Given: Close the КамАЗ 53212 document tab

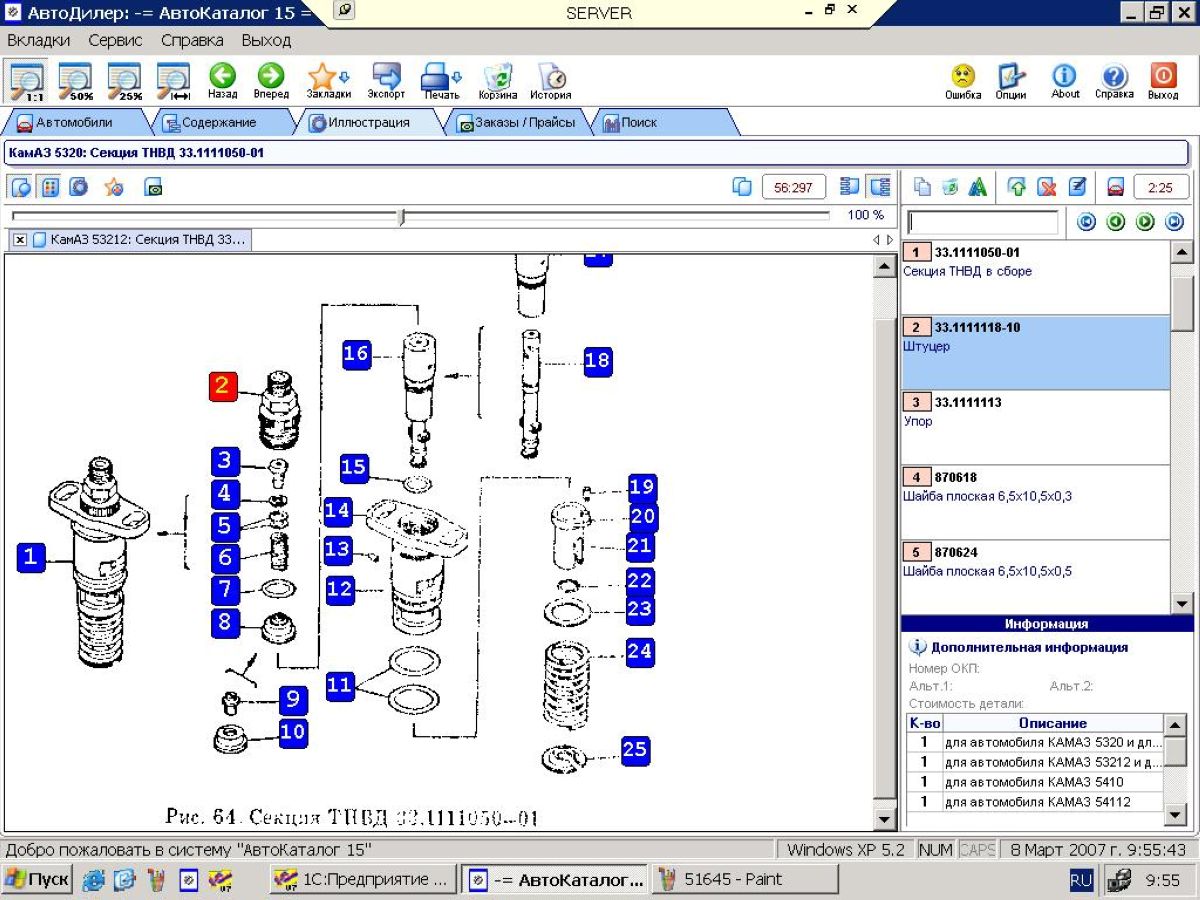Looking at the screenshot, I should point(20,240).
